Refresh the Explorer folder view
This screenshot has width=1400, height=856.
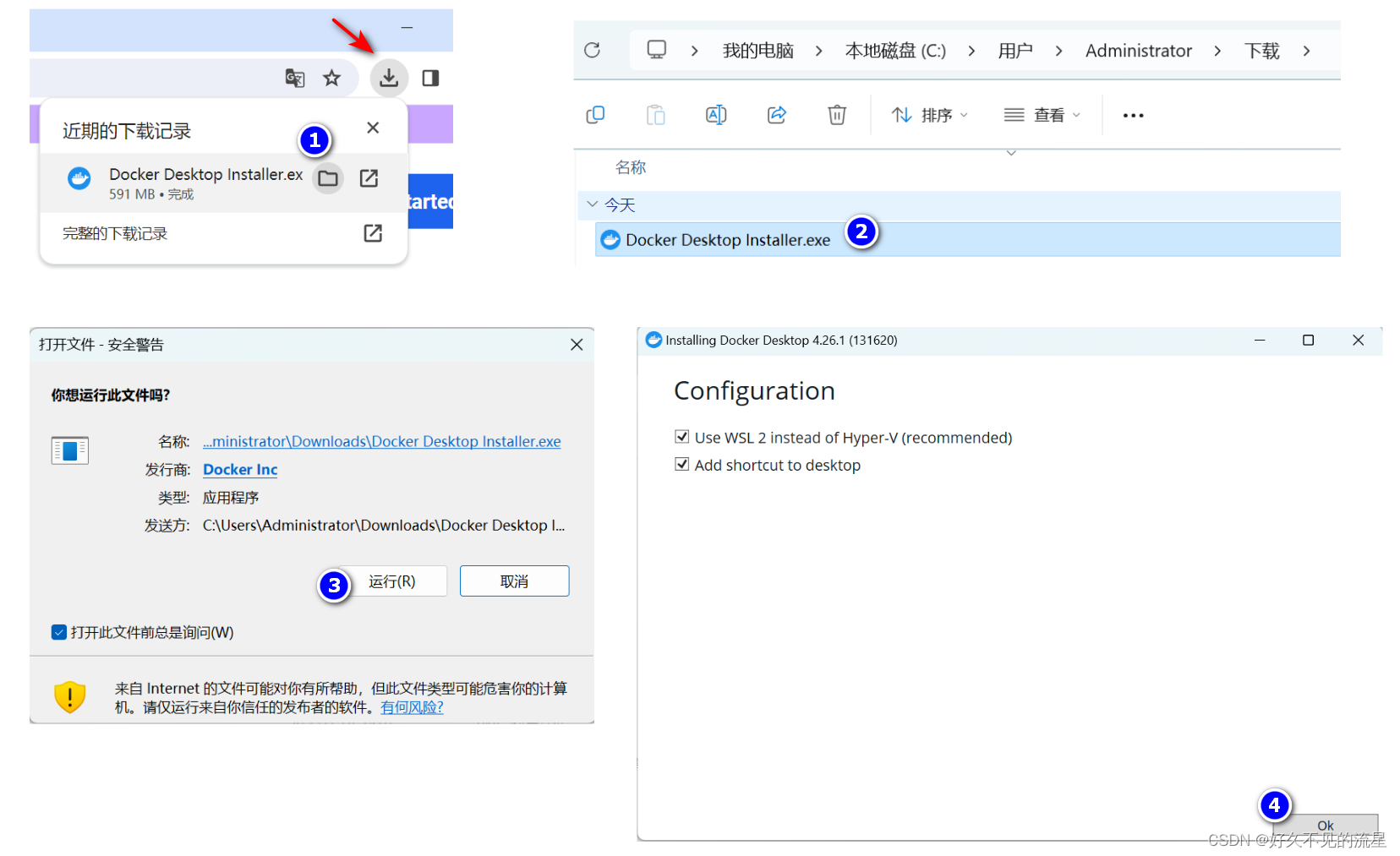[592, 50]
